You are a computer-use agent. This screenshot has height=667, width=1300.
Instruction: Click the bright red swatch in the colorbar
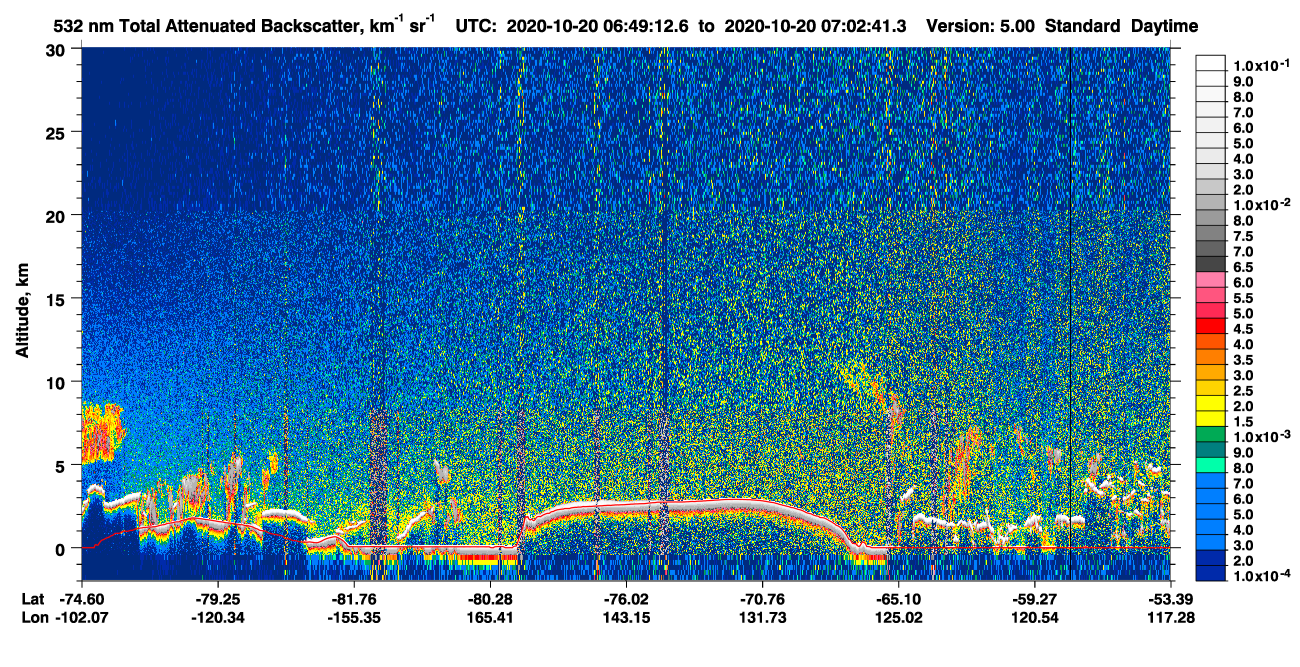point(1211,326)
